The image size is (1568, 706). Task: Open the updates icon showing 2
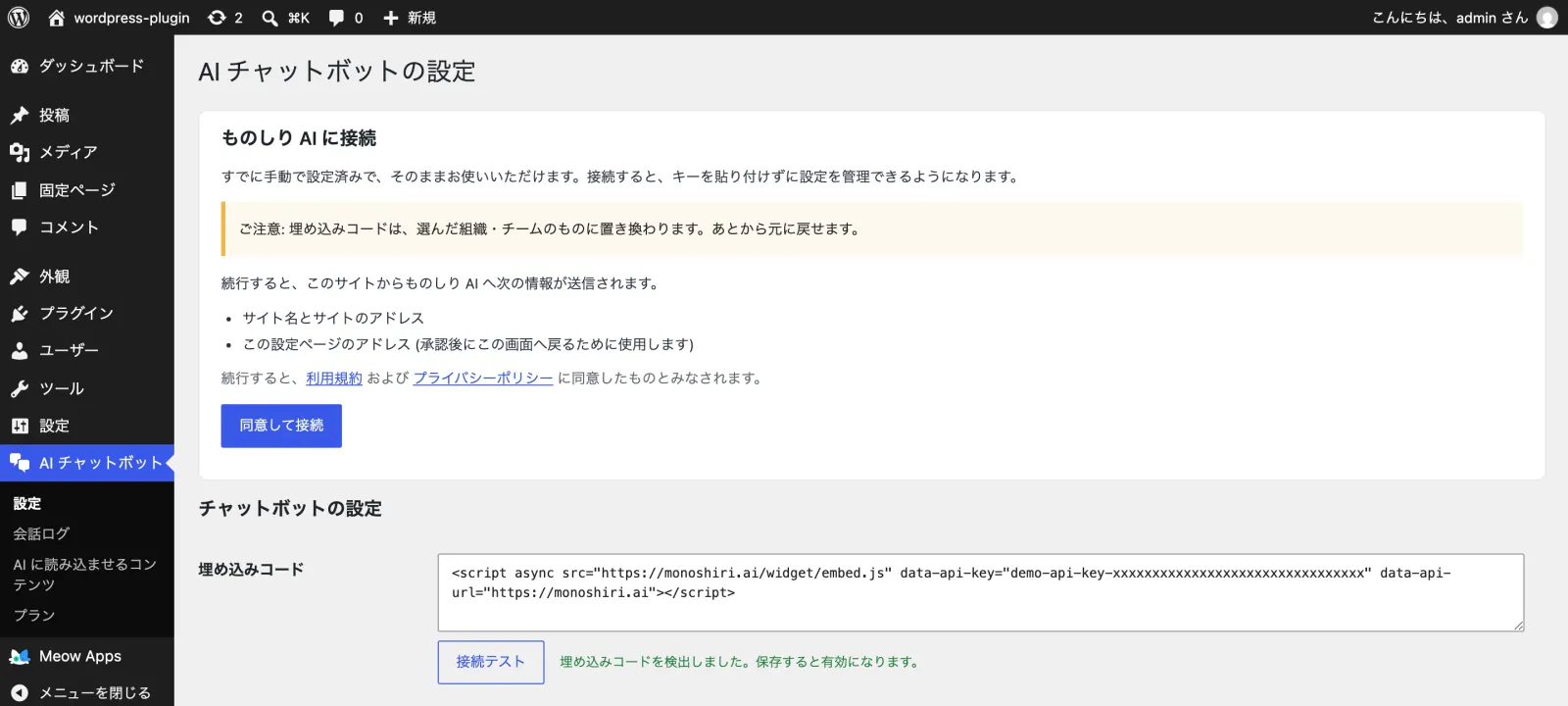click(x=218, y=18)
